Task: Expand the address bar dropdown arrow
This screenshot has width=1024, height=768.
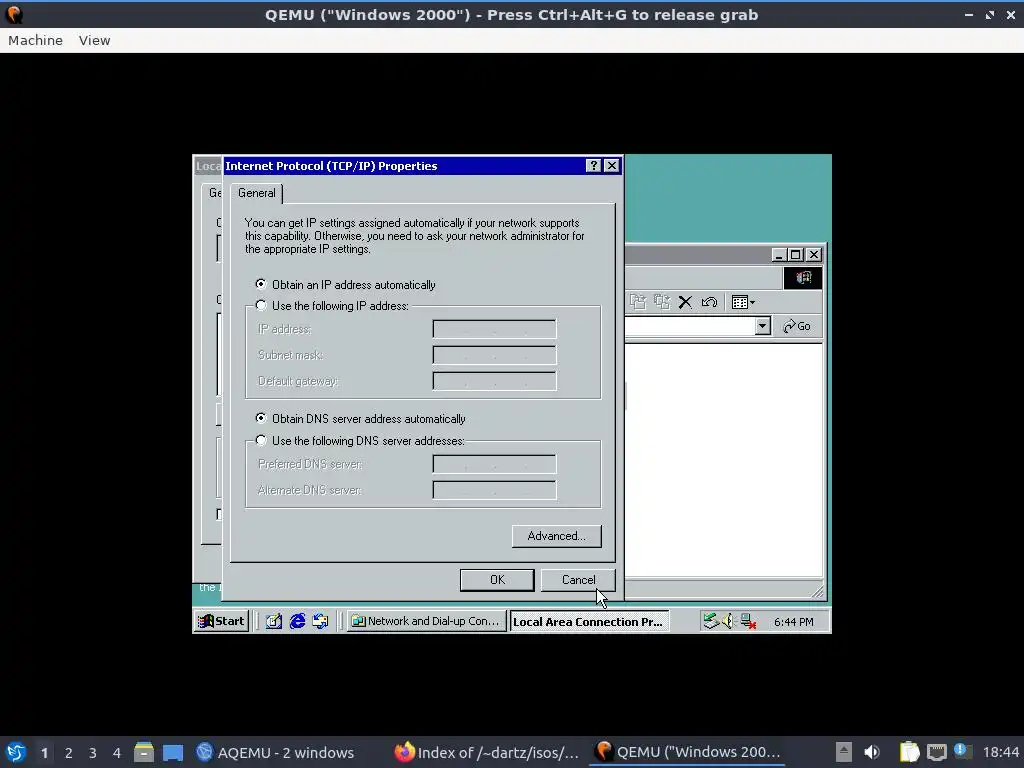Action: (x=762, y=326)
